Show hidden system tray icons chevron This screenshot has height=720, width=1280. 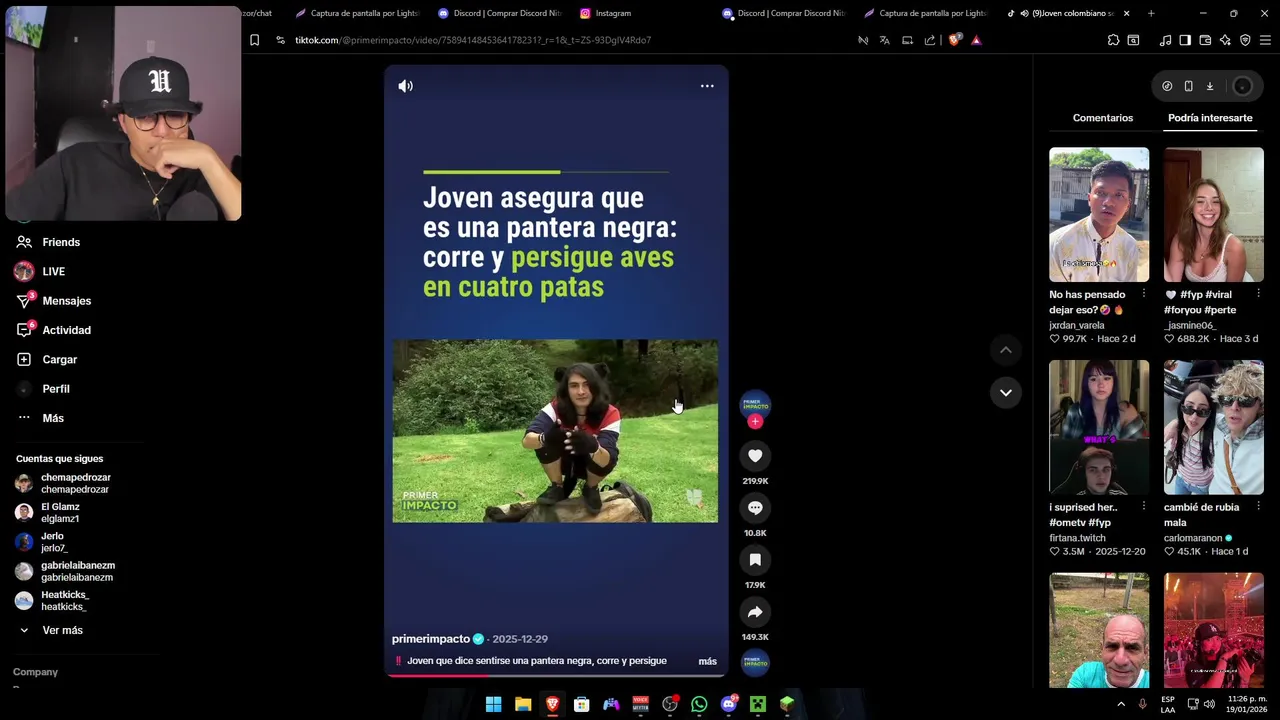(1121, 704)
